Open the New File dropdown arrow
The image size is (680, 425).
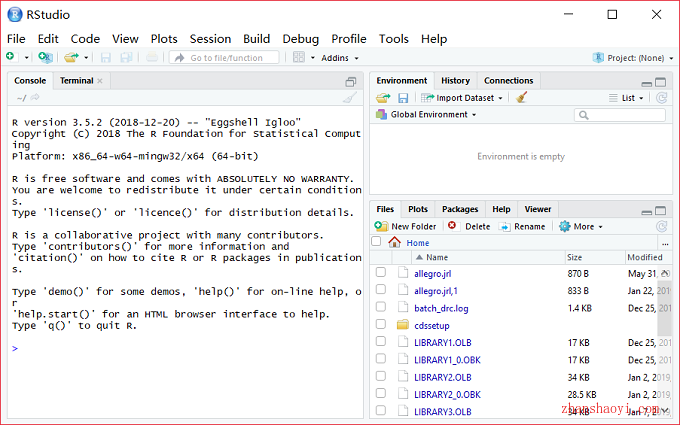tap(26, 58)
